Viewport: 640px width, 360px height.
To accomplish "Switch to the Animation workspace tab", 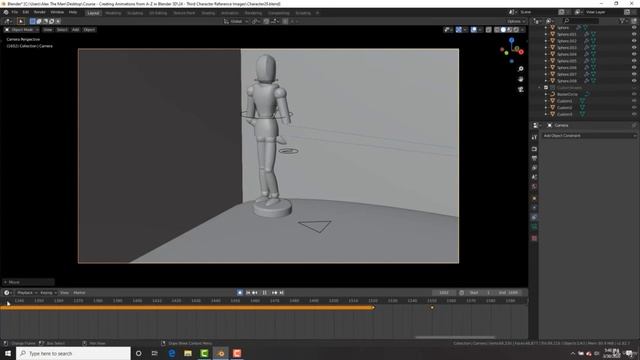I will tap(230, 13).
